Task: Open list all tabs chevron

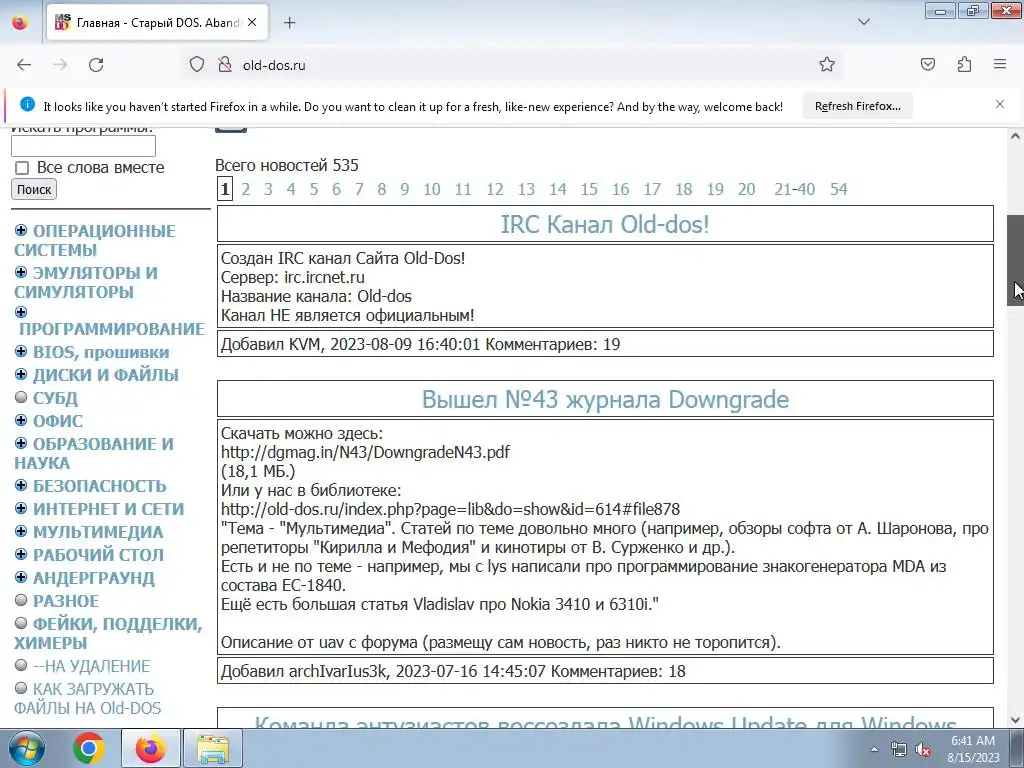Action: coord(863,22)
